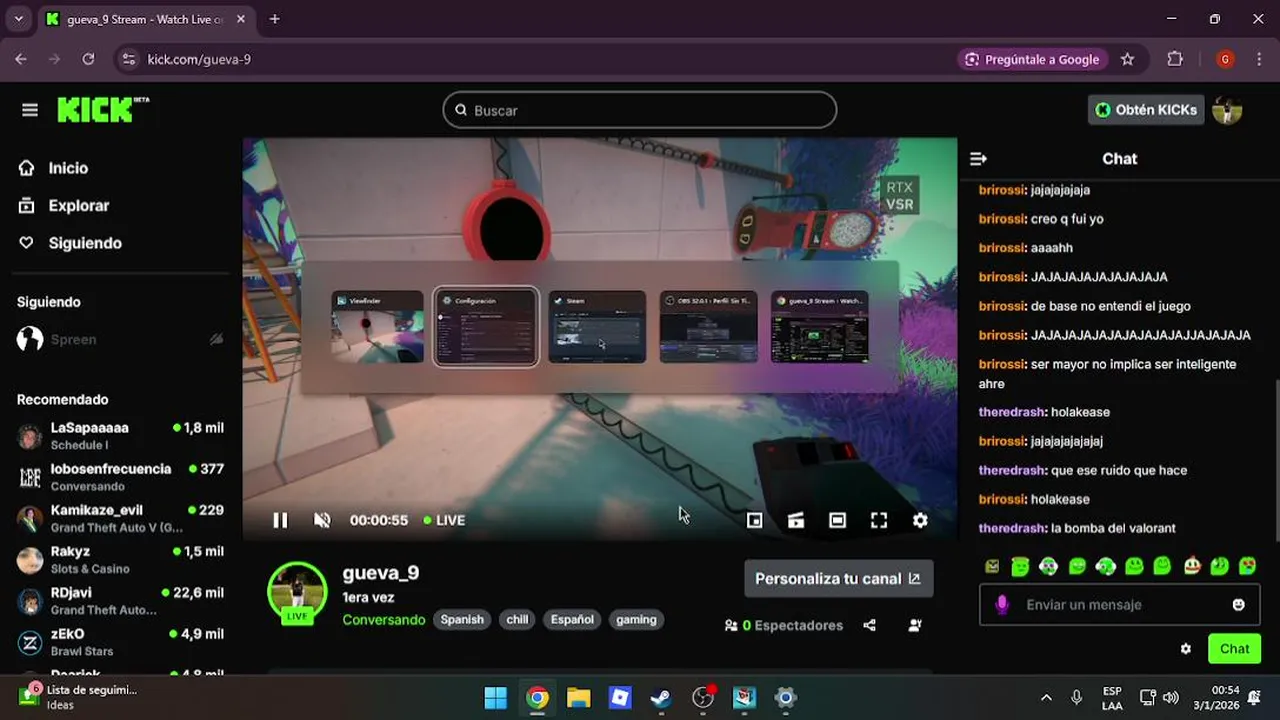1280x720 pixels.
Task: Click the user icon next to share
Action: click(x=915, y=625)
